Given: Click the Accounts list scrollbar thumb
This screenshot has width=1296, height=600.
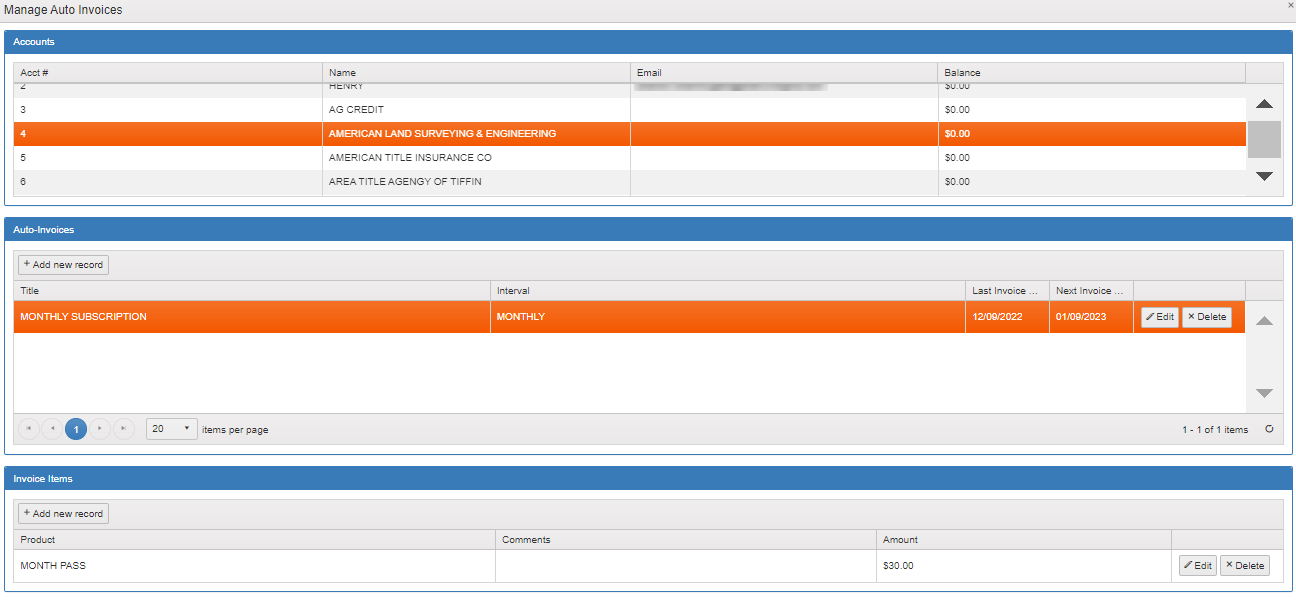Looking at the screenshot, I should 1264,140.
